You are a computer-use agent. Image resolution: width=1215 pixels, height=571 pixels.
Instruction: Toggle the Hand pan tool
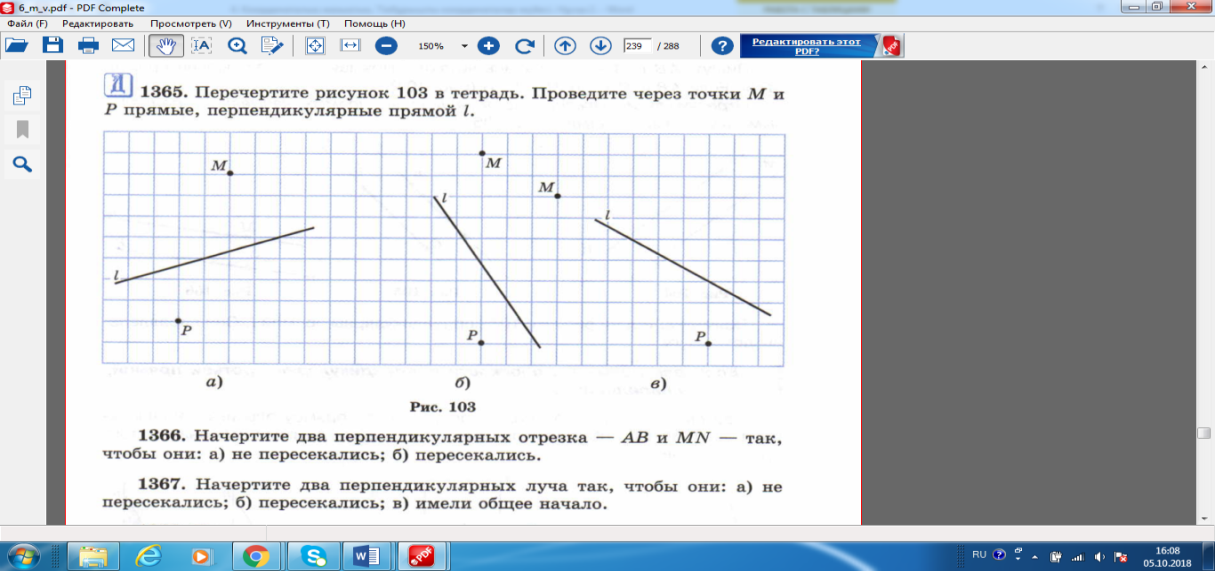[x=166, y=45]
